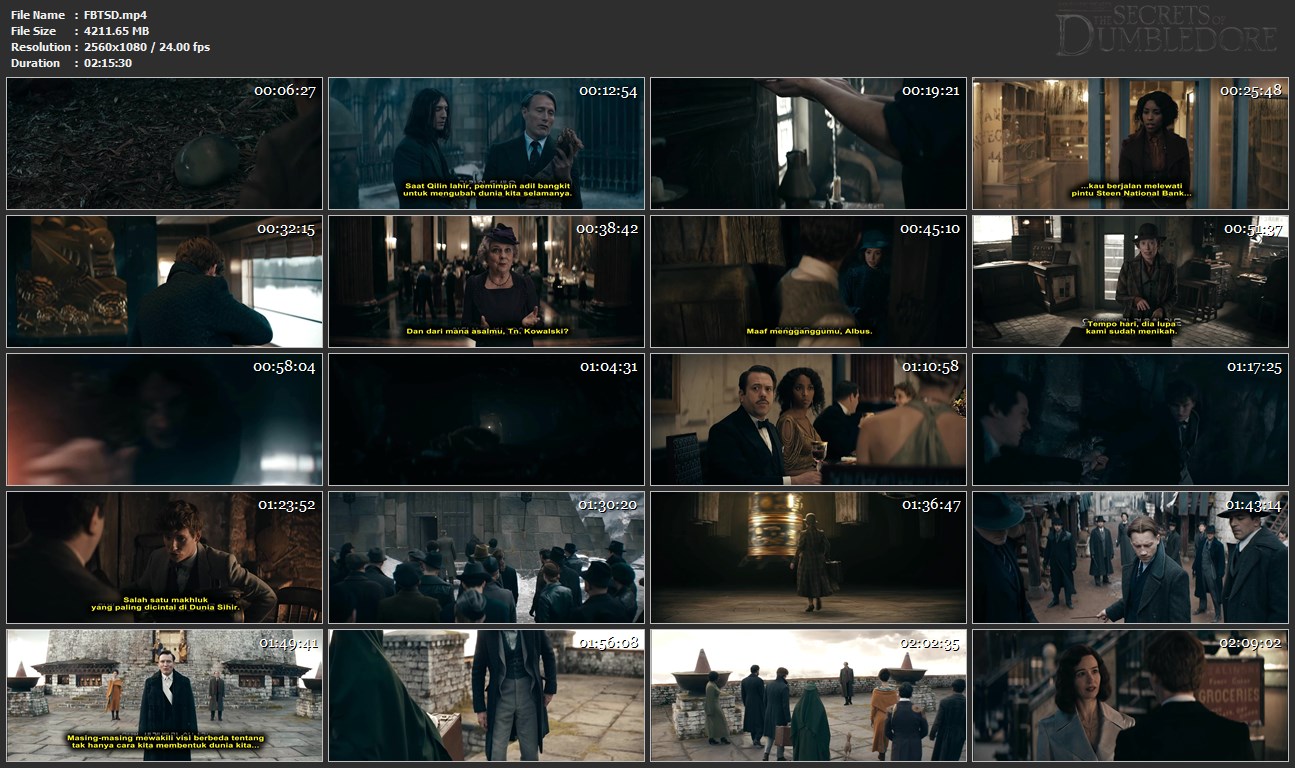
Task: Choose the street scene thumbnail at 01:43:14
Action: (x=1131, y=558)
